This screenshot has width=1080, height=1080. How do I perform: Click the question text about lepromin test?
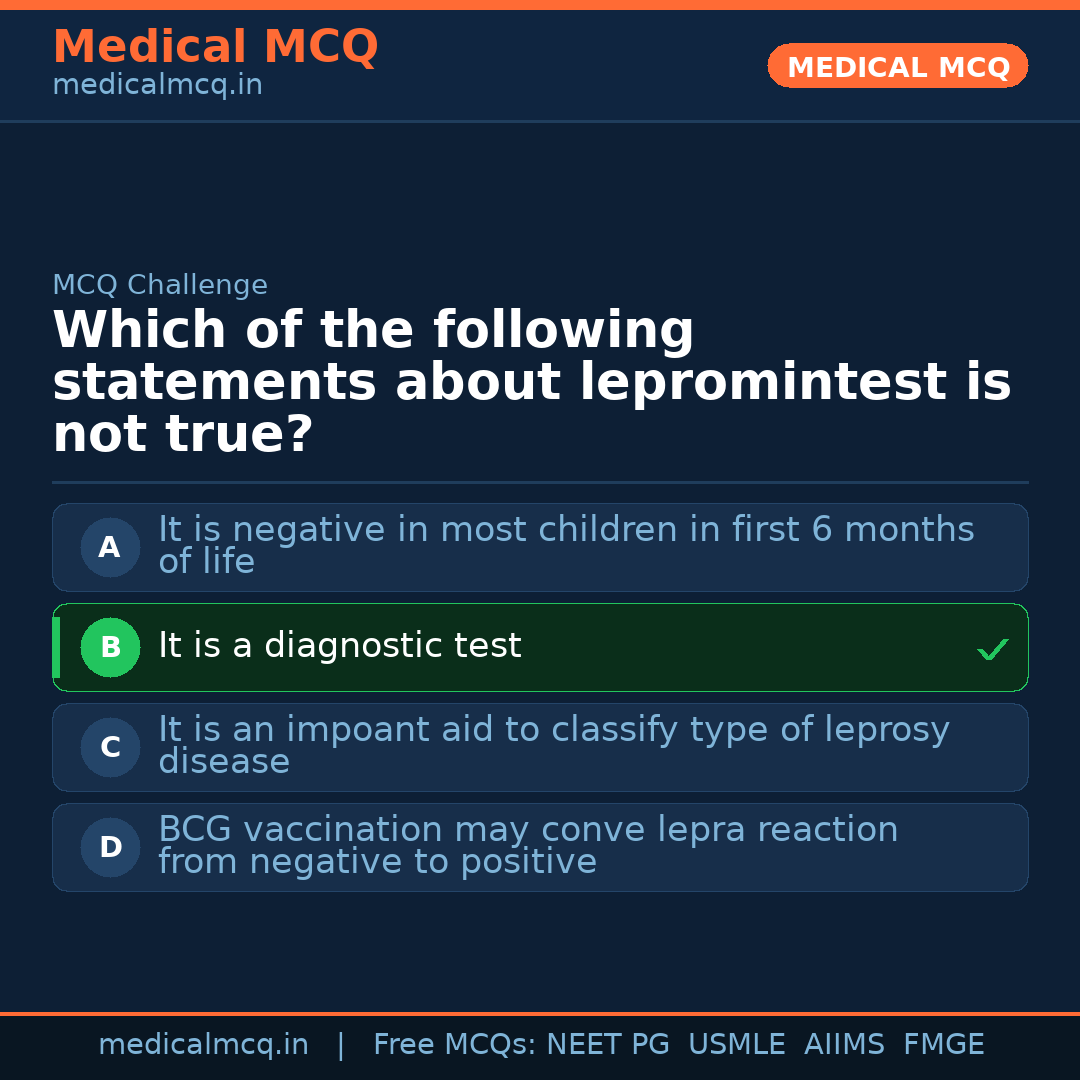pos(530,383)
